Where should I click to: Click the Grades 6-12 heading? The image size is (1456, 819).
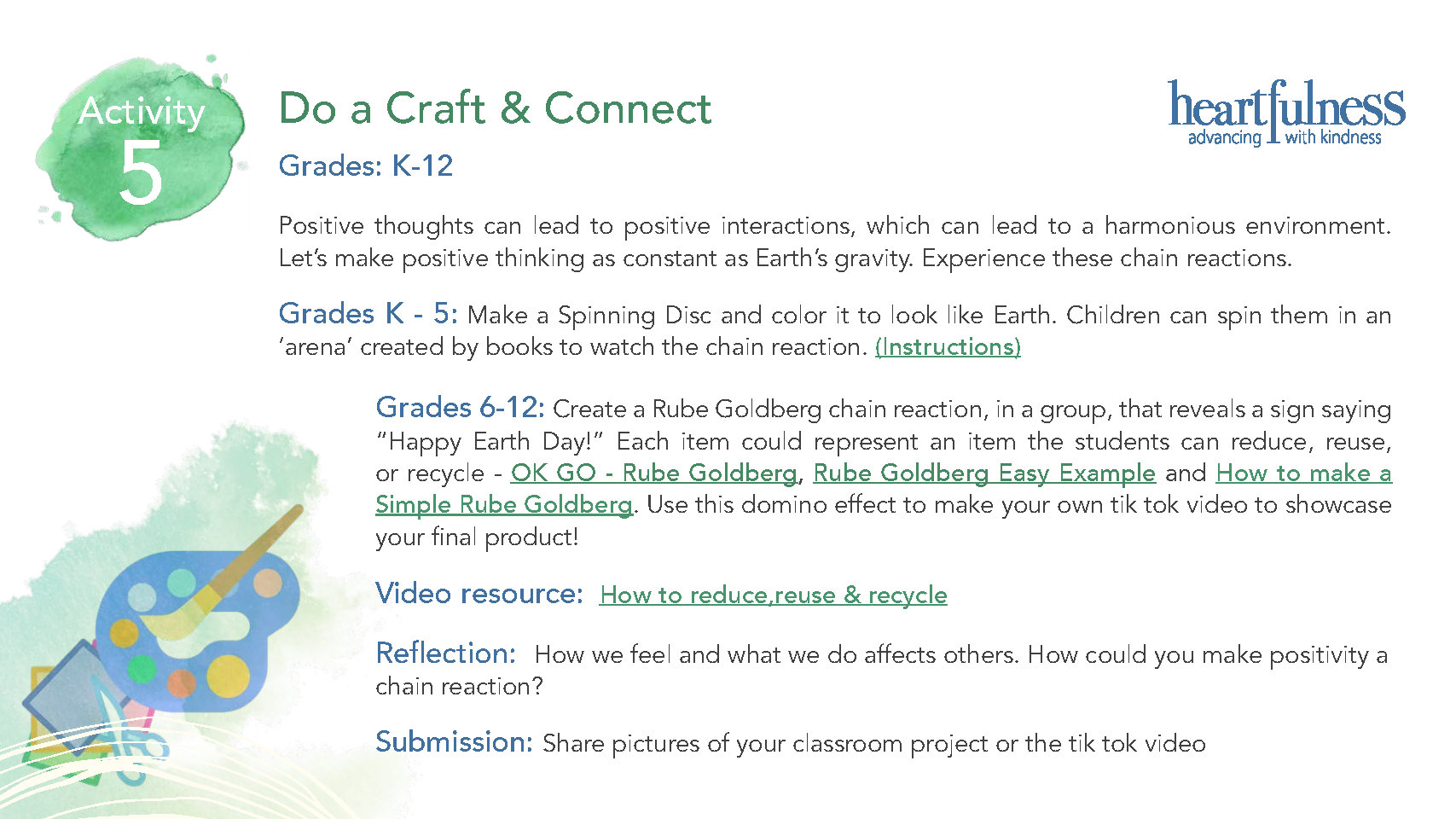pos(460,408)
